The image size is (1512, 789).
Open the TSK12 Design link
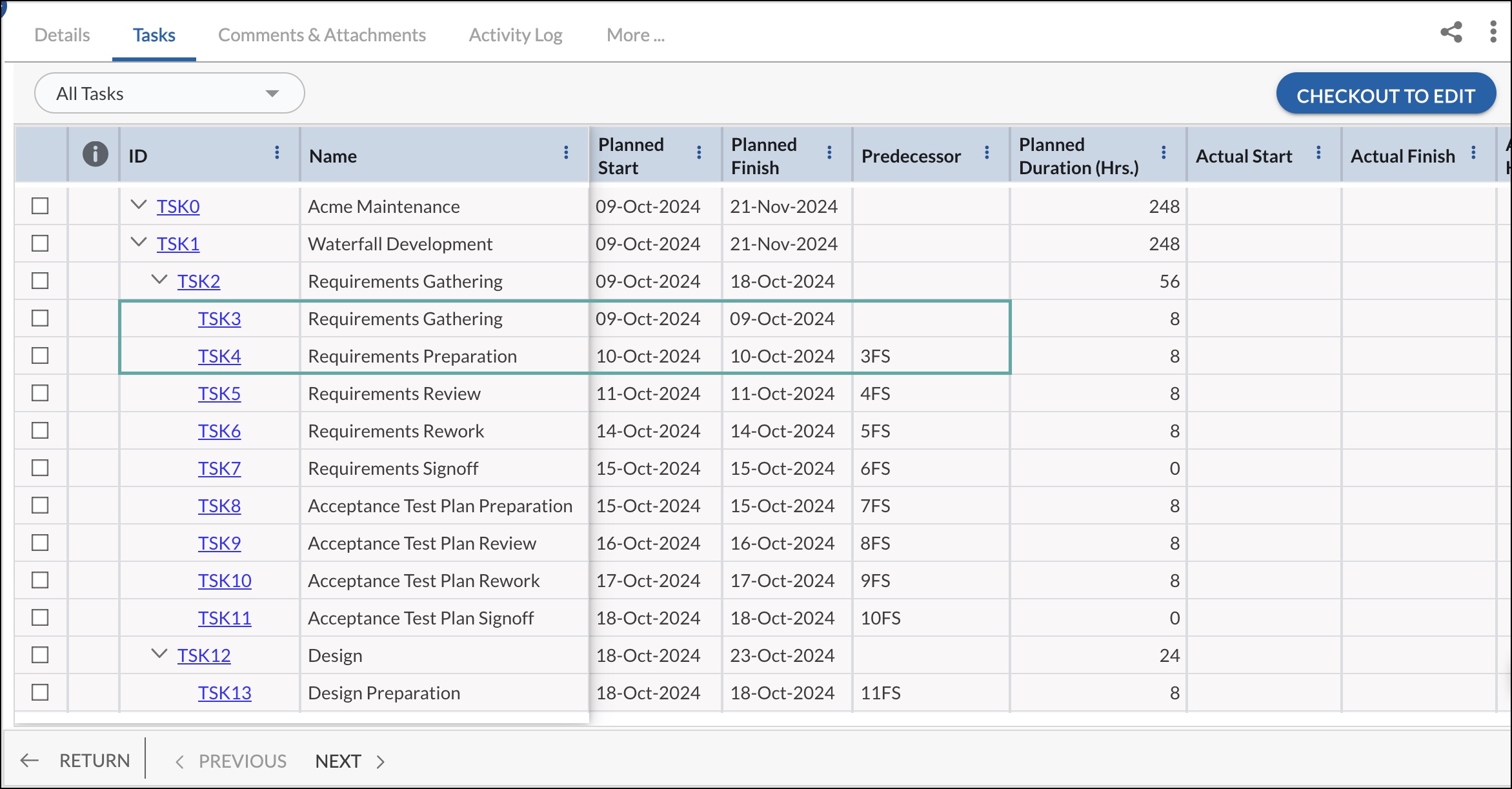[x=204, y=655]
